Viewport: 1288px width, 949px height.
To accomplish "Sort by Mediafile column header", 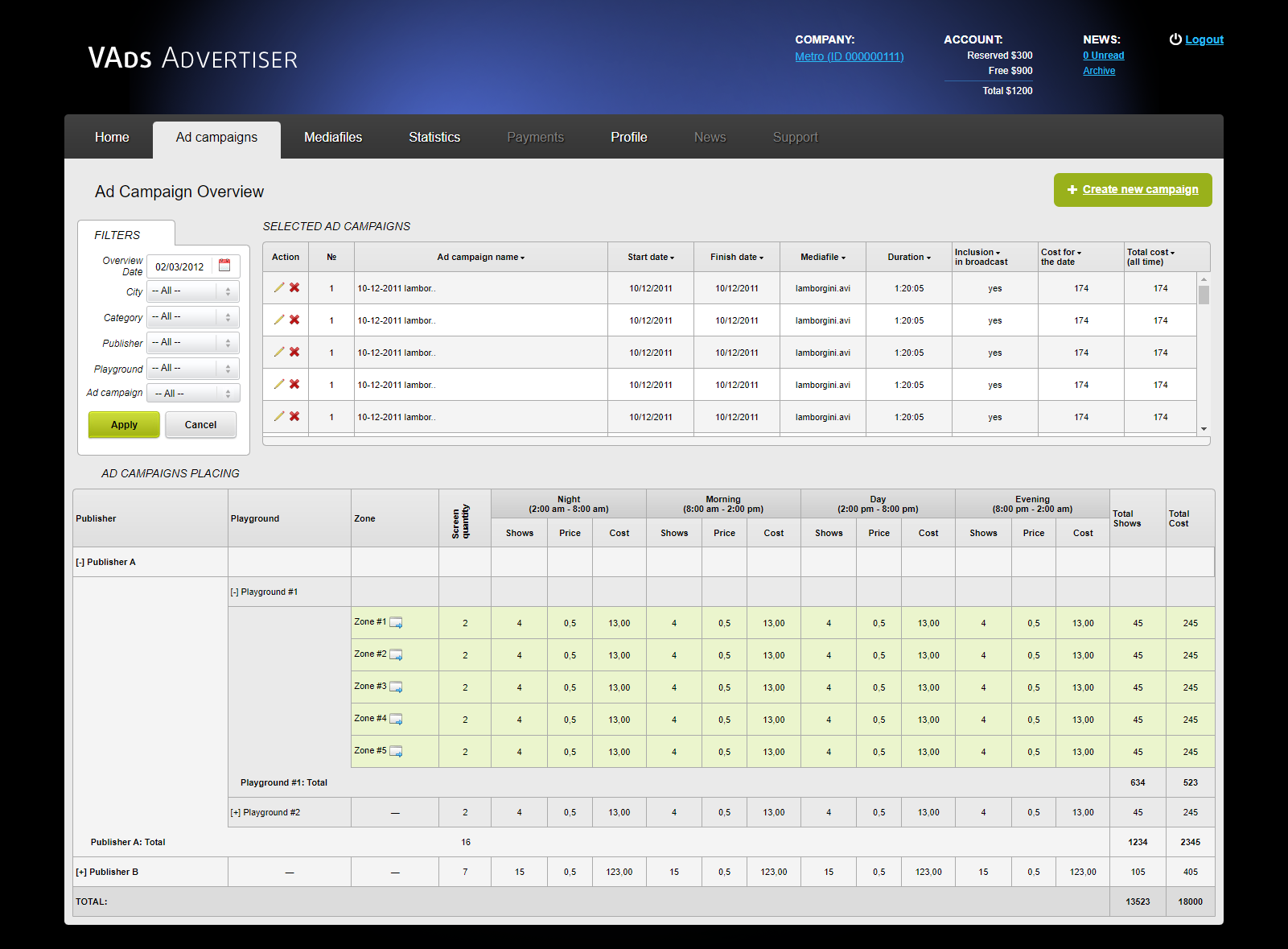I will click(x=823, y=257).
